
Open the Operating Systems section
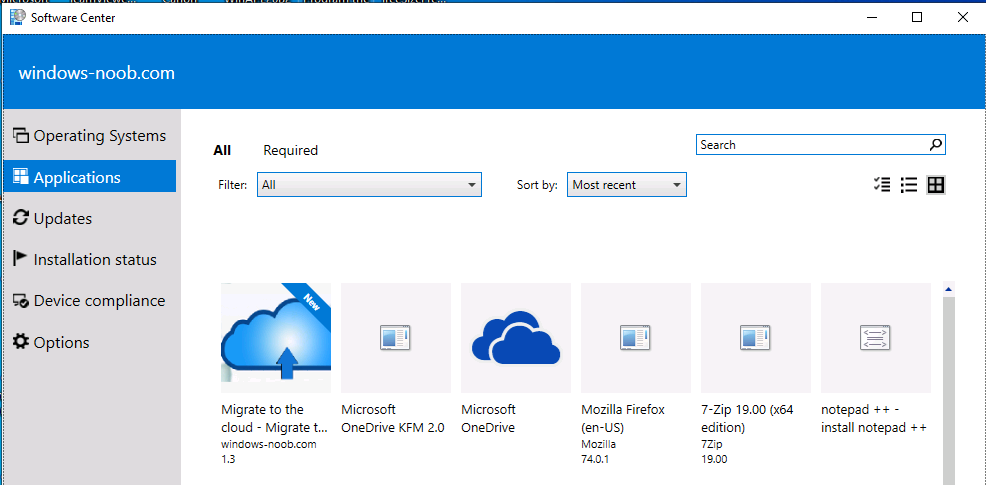[x=90, y=136]
